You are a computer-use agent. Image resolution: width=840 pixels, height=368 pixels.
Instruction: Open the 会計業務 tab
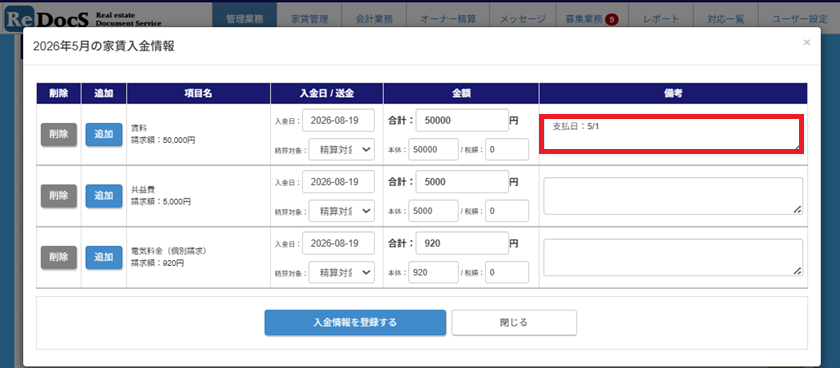click(374, 19)
